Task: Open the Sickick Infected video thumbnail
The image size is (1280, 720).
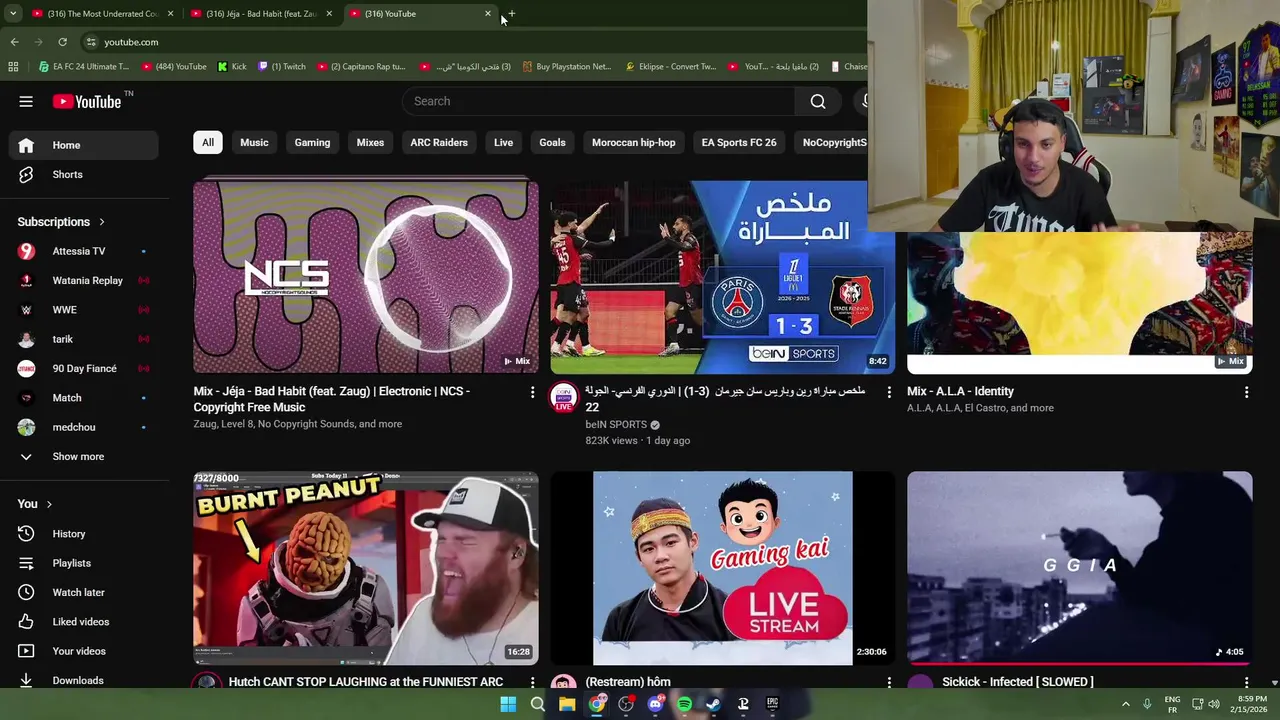Action: pos(1079,568)
